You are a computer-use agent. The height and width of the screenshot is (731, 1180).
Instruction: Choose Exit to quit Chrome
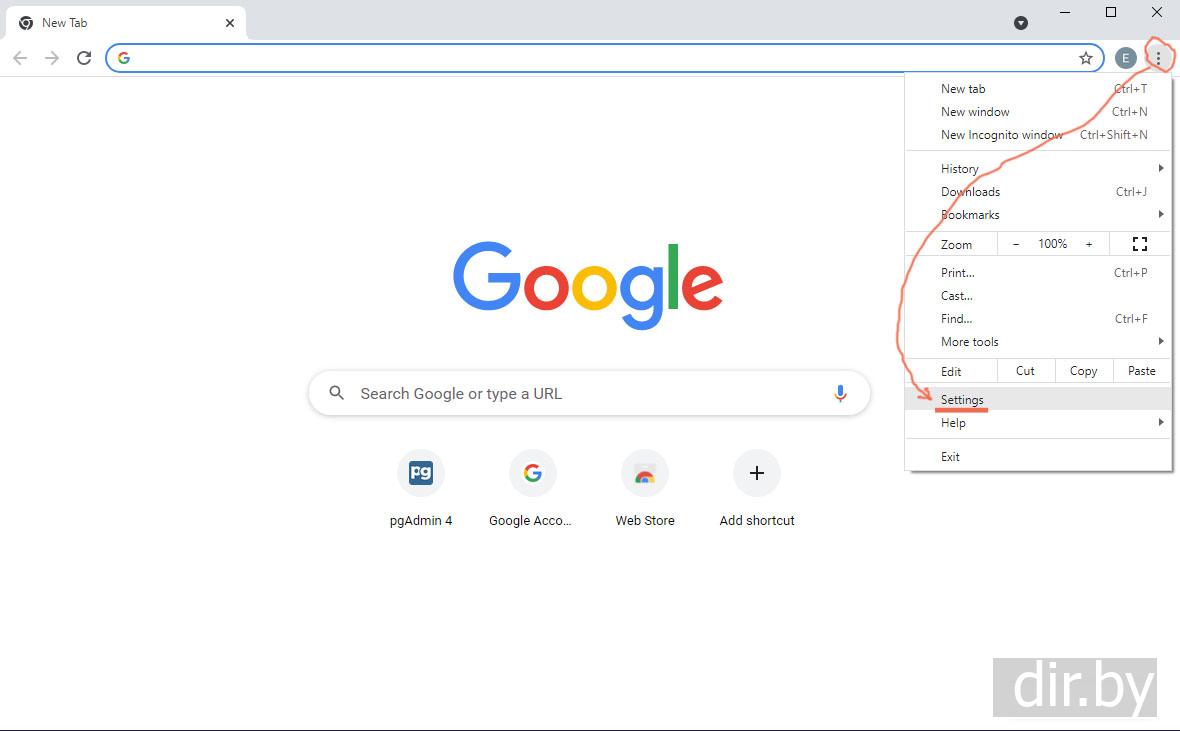[1039, 457]
